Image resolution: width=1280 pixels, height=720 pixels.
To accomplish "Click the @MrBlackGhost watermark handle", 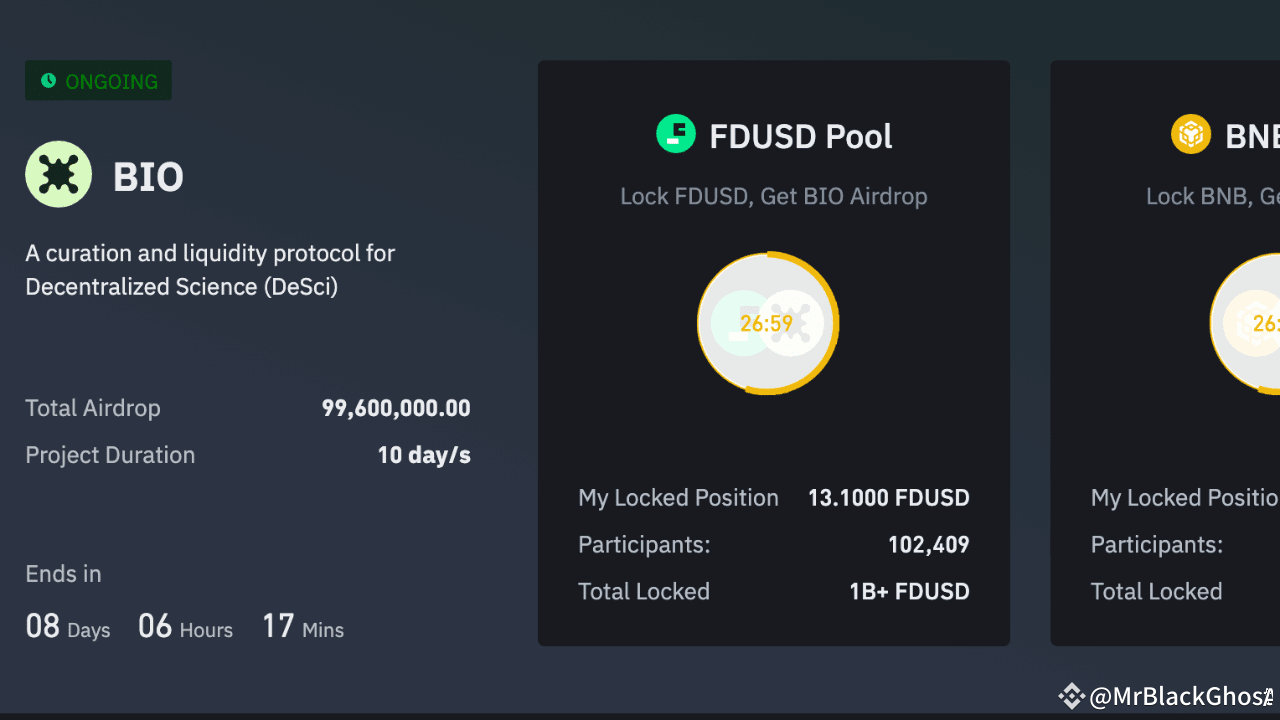I will pos(1180,696).
